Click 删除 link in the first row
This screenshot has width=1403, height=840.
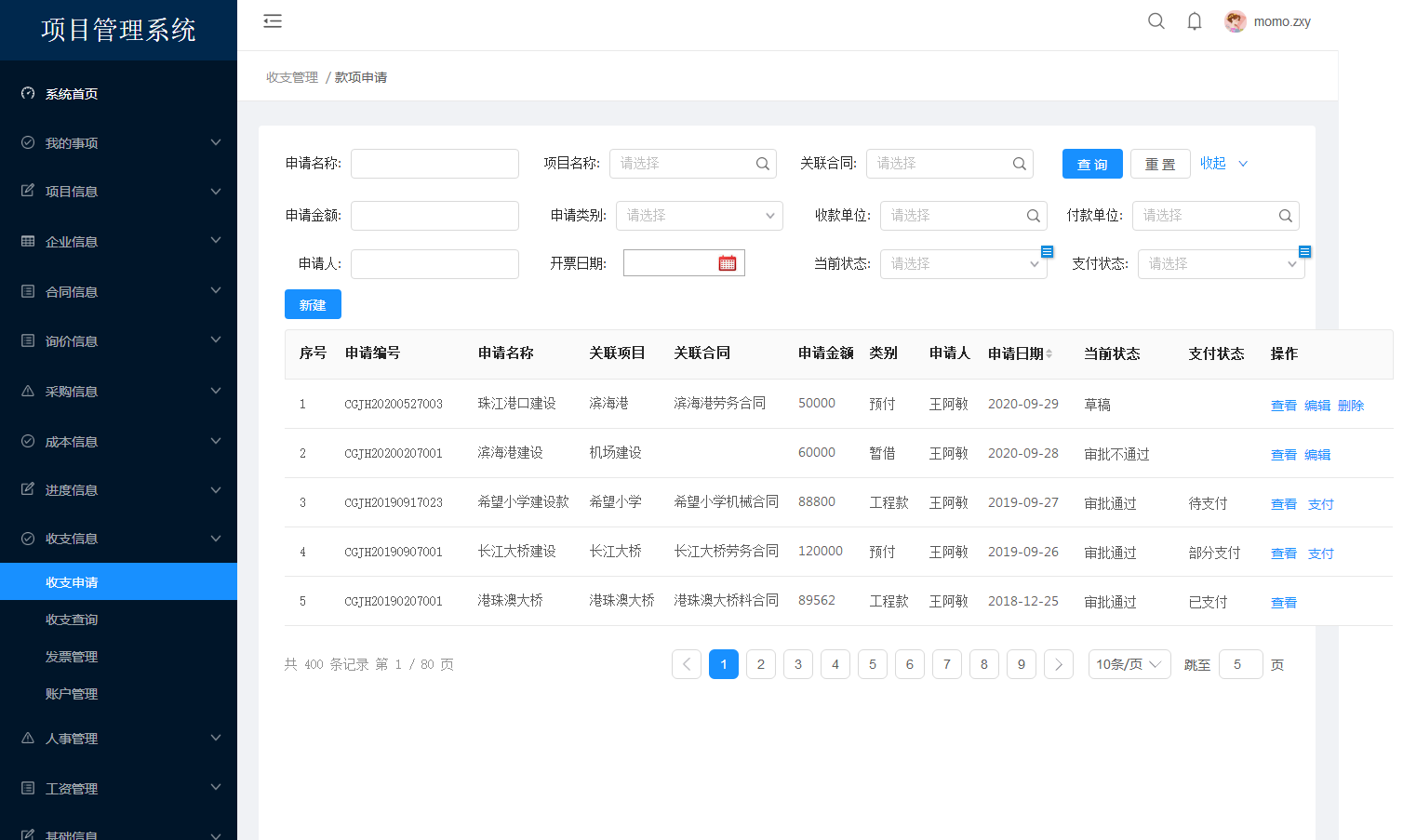tap(1351, 406)
